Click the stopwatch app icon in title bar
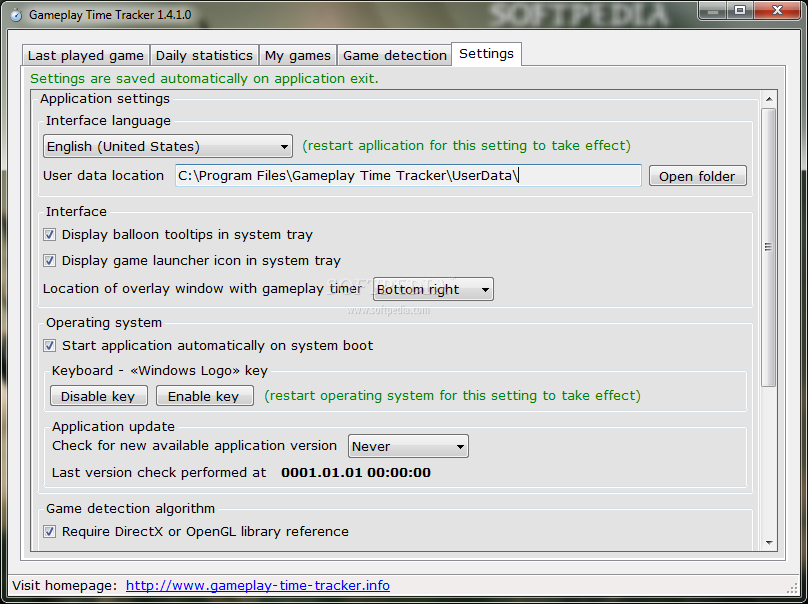This screenshot has width=808, height=604. (16, 14)
